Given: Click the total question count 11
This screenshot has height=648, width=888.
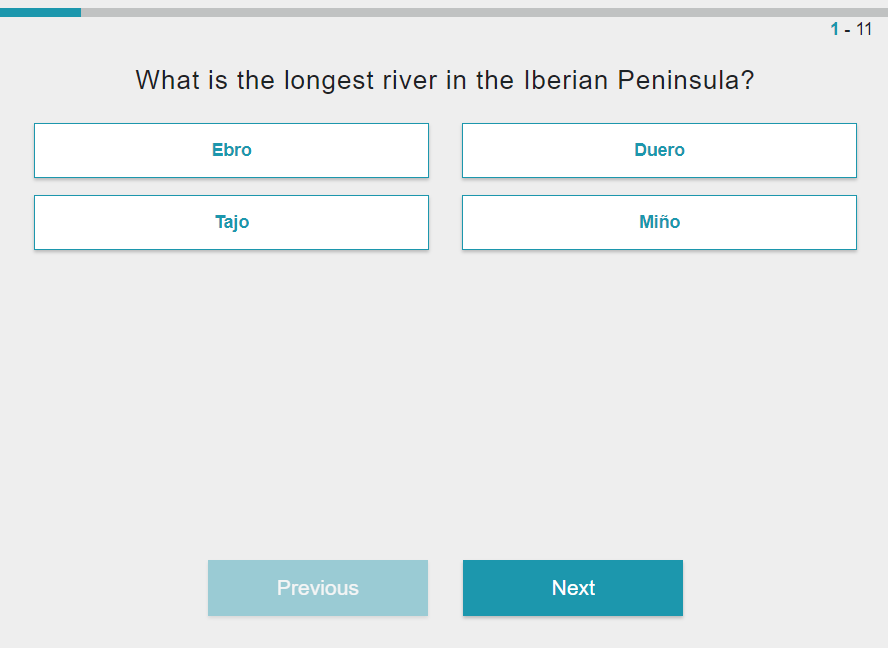Looking at the screenshot, I should (x=864, y=29).
